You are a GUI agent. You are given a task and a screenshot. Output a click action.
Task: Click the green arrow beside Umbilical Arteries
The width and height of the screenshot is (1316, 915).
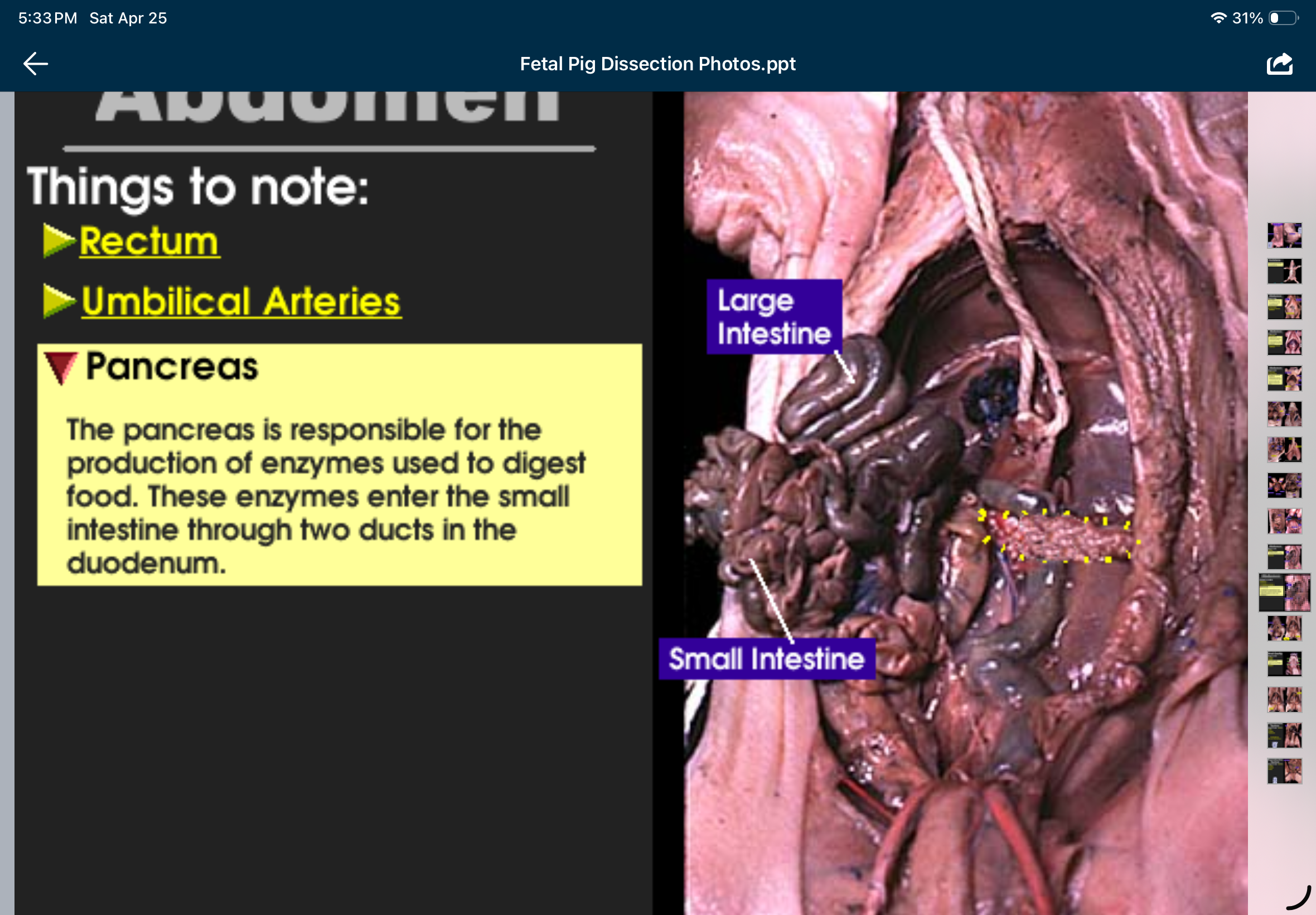click(x=58, y=300)
